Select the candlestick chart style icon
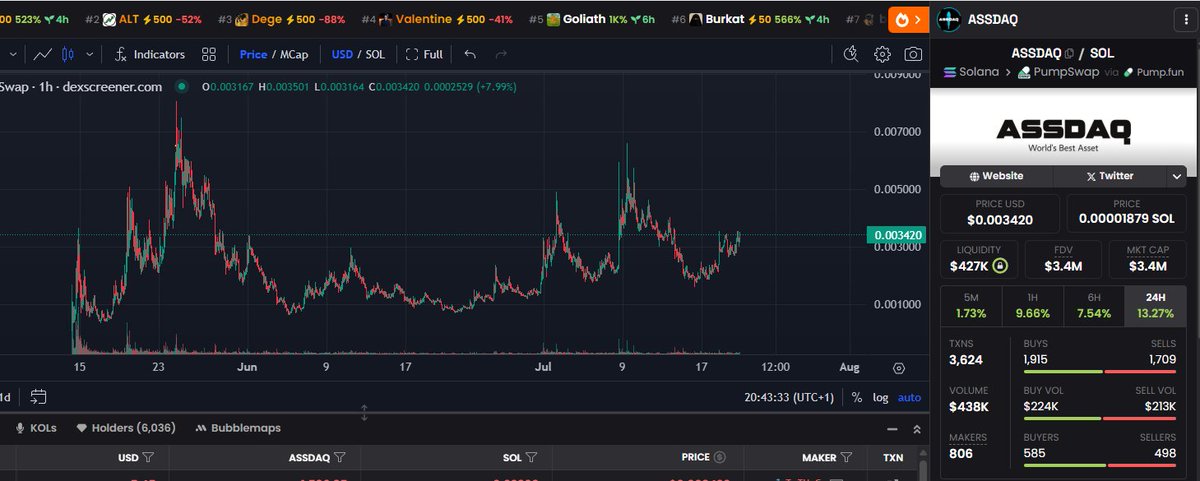The image size is (1200, 481). pos(67,54)
